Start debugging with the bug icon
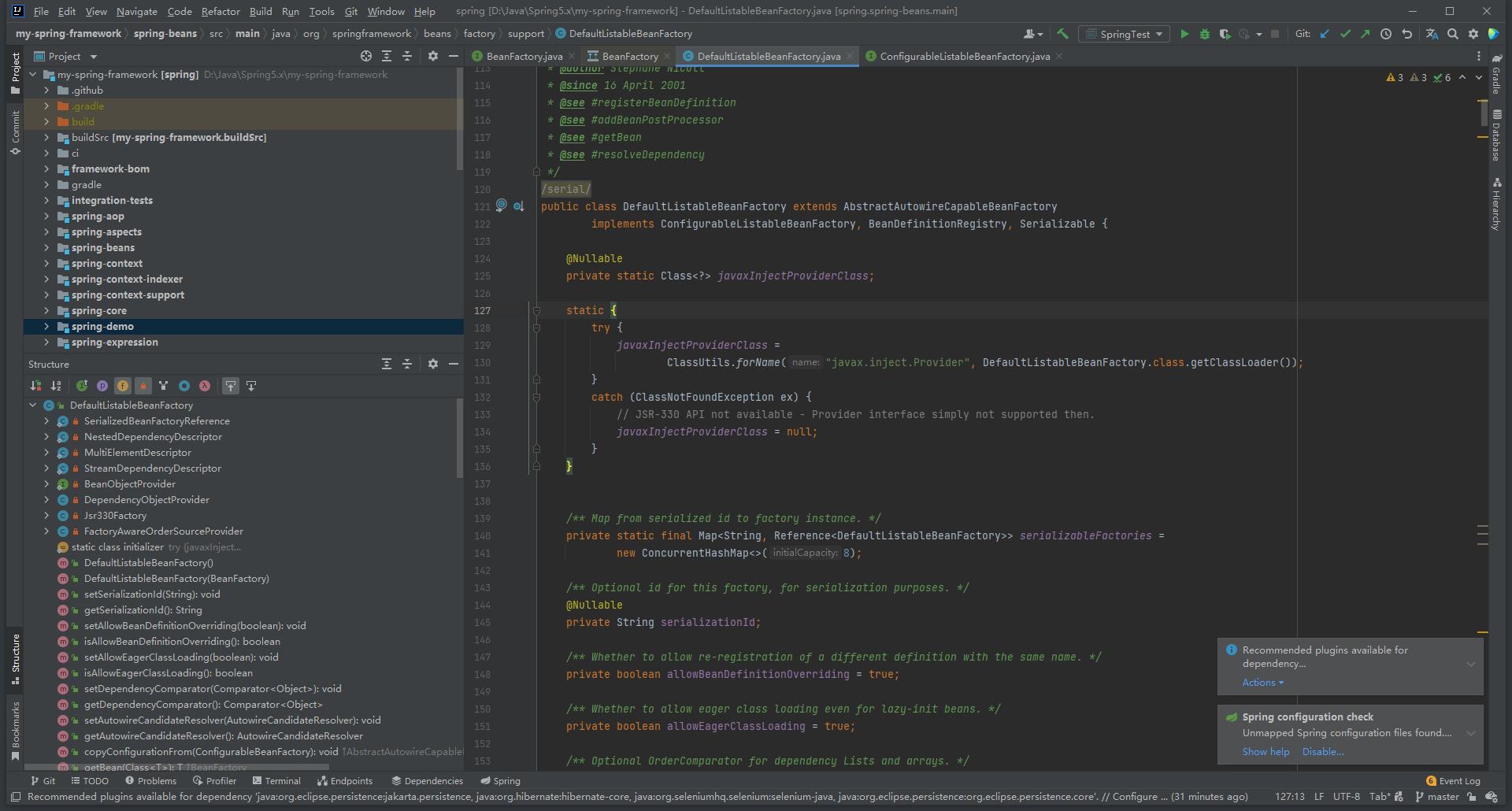The height and width of the screenshot is (811, 1512). click(1204, 34)
